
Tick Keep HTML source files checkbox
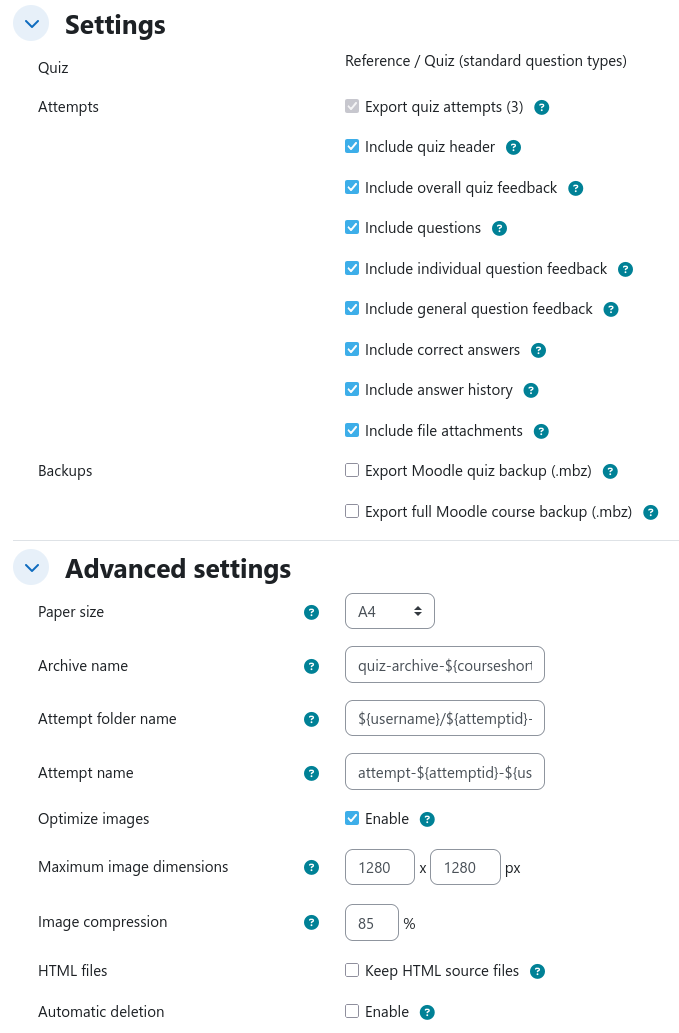coord(352,970)
